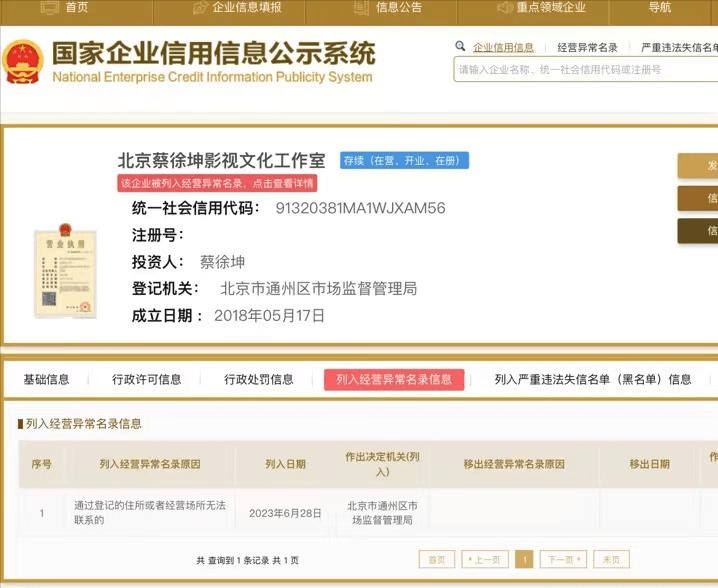This screenshot has width=718, height=588.
Task: Click the 末页 pagination button
Action: [611, 560]
